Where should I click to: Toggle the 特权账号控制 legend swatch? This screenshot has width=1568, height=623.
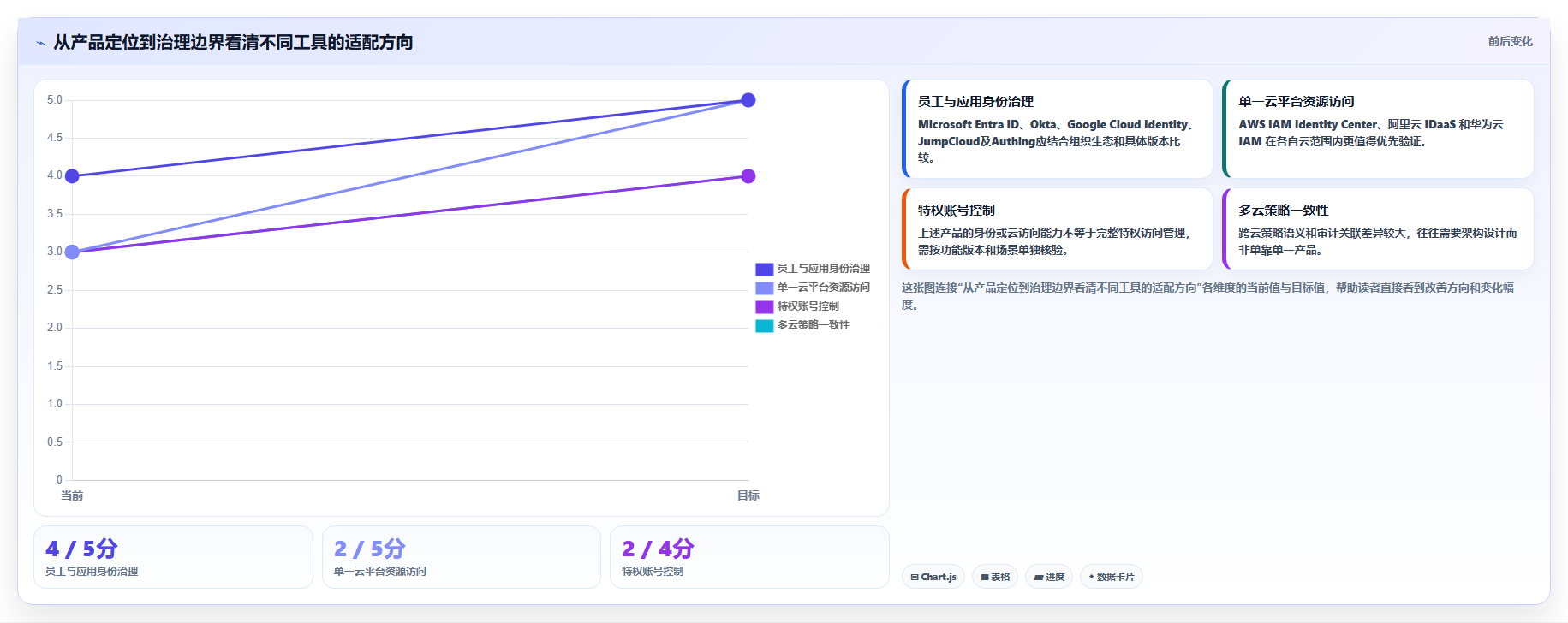pyautogui.click(x=764, y=306)
